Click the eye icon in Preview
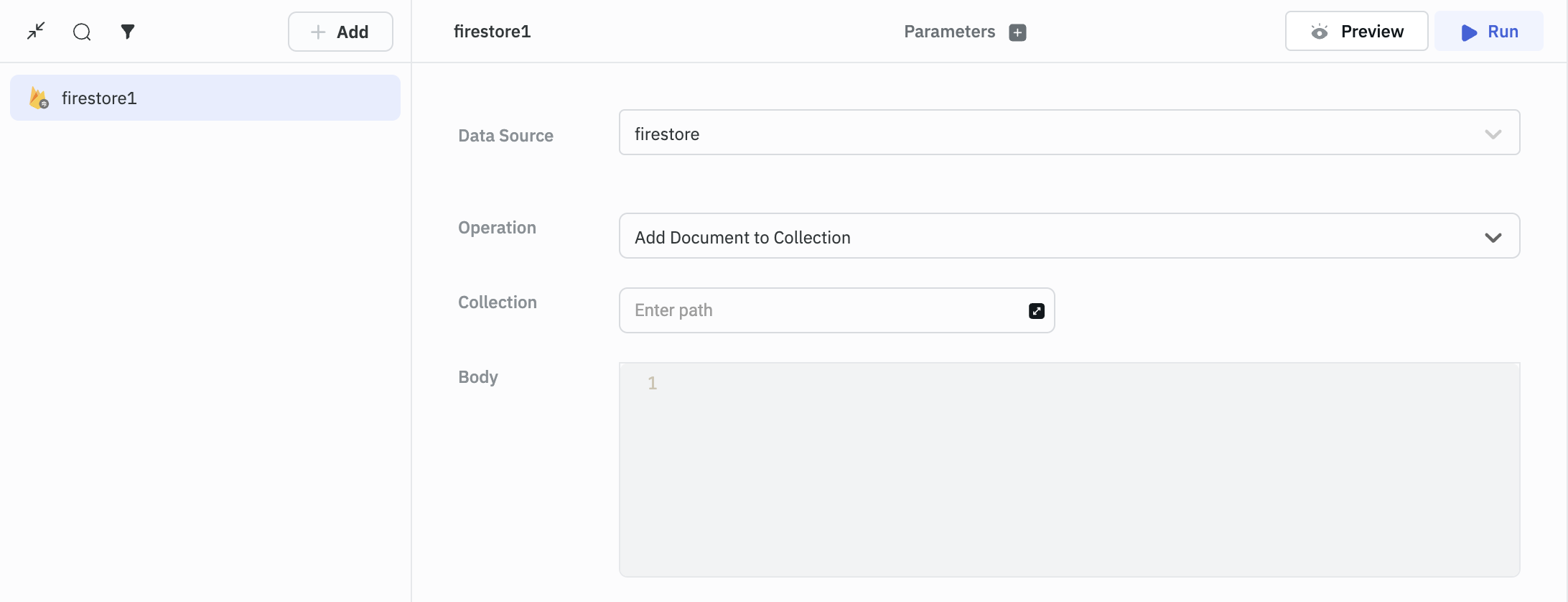1568x602 pixels. (x=1320, y=32)
